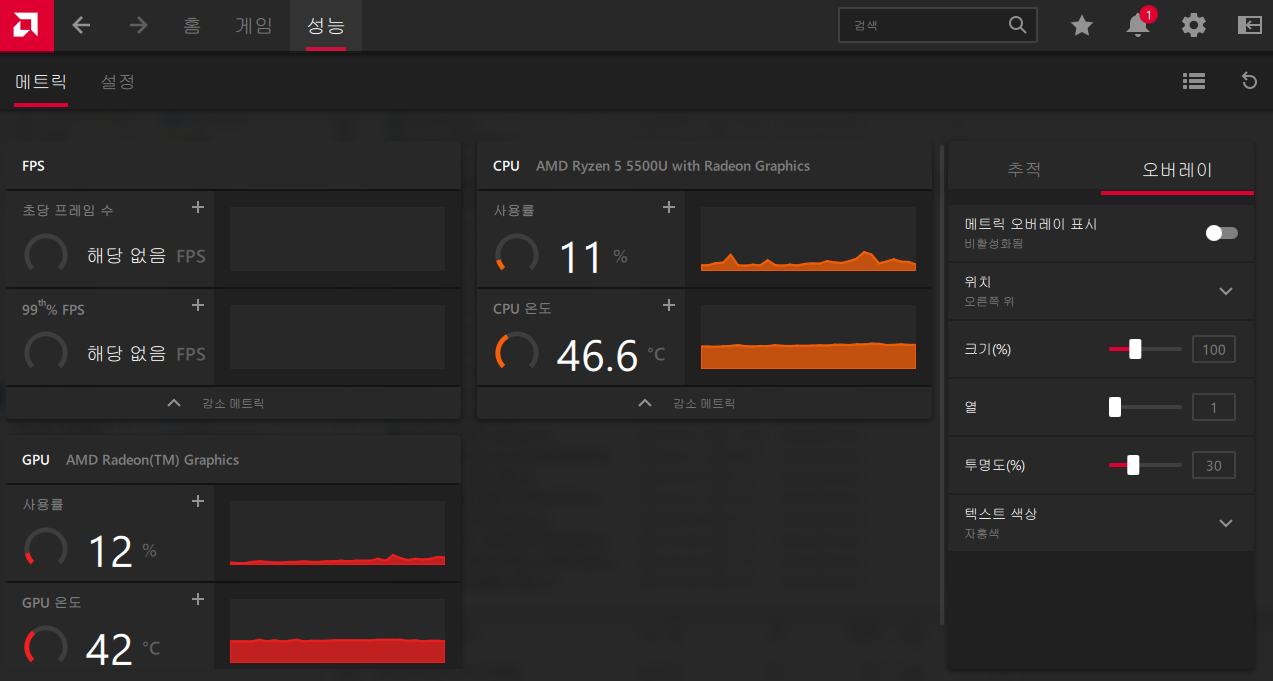This screenshot has width=1273, height=681.
Task: Add GPU 온도 metric with plus
Action: (198, 599)
